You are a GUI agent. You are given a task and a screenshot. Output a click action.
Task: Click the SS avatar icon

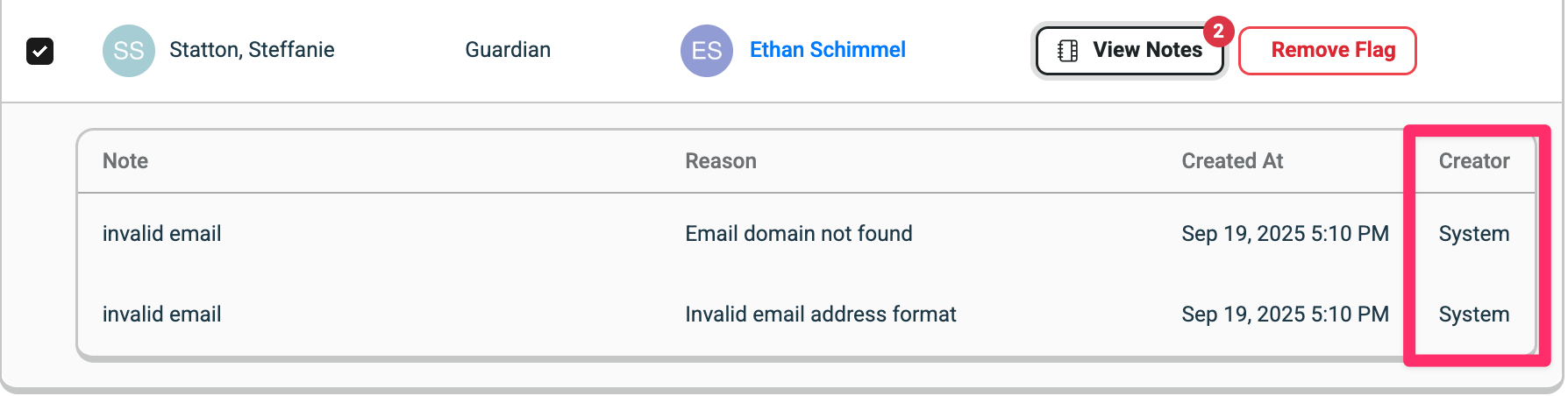pos(128,51)
